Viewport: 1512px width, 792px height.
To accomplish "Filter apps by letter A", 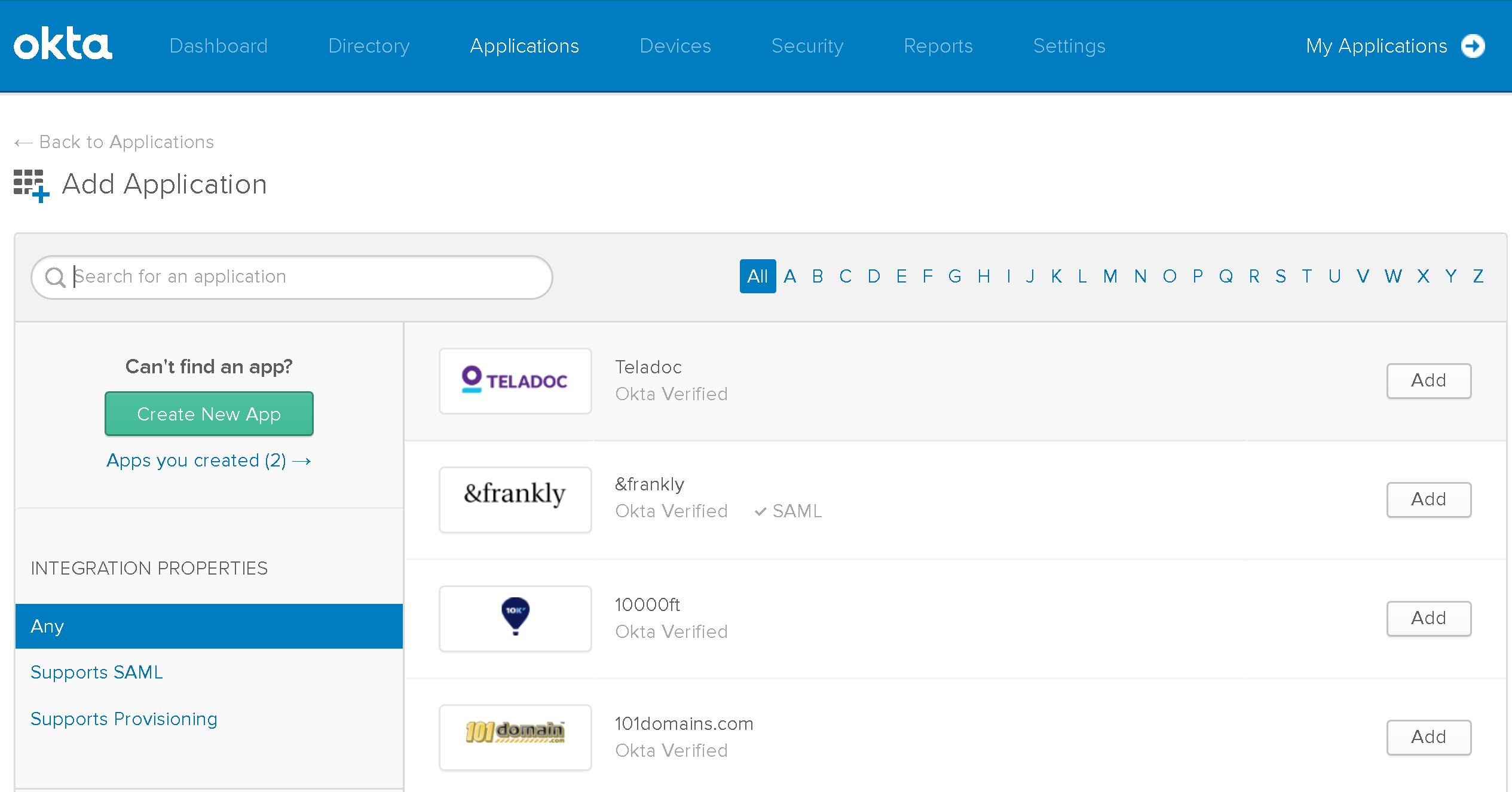I will coord(789,276).
